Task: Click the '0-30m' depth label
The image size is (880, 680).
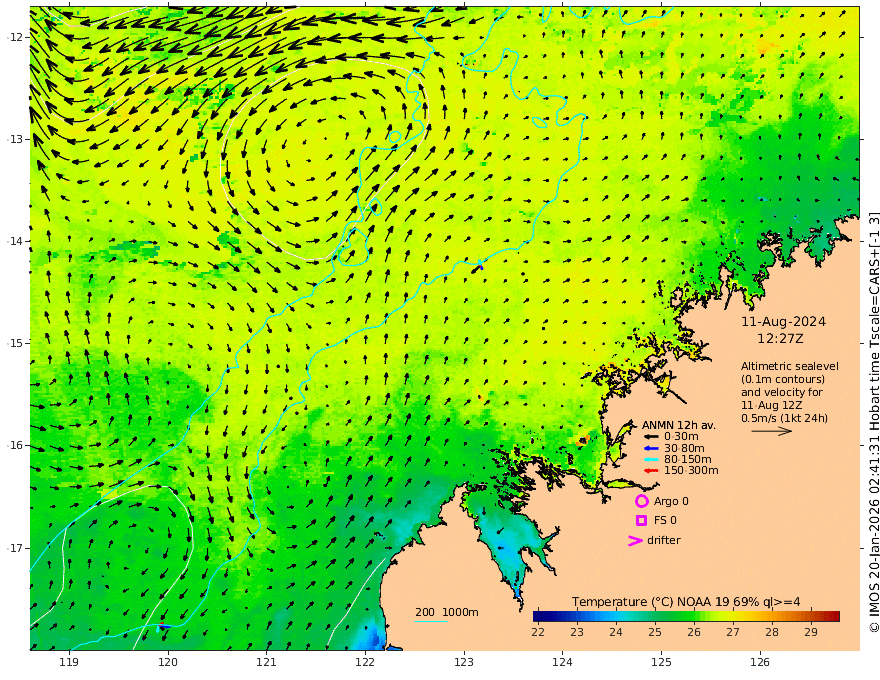Action: [681, 437]
